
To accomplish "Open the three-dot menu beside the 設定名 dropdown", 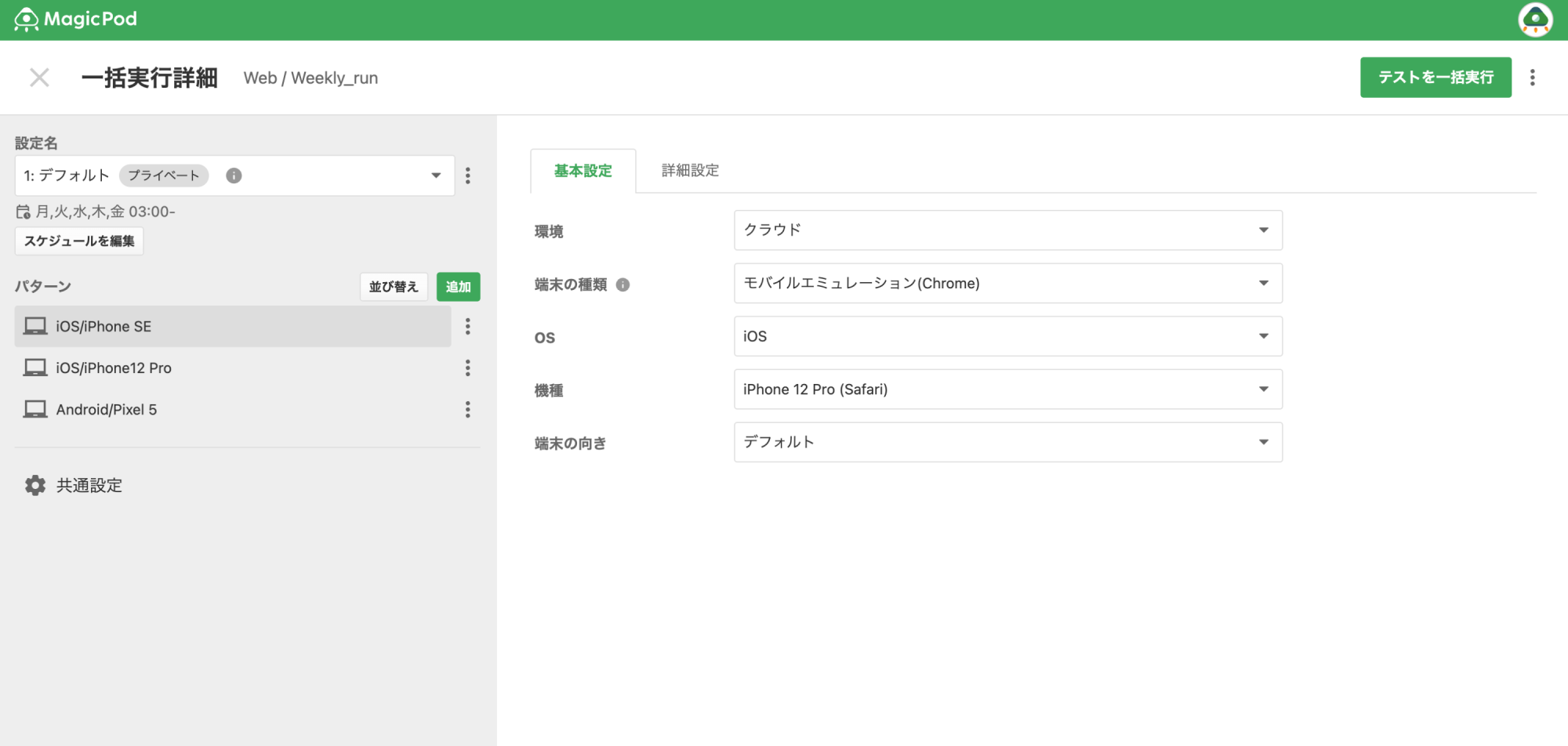I will tap(468, 176).
